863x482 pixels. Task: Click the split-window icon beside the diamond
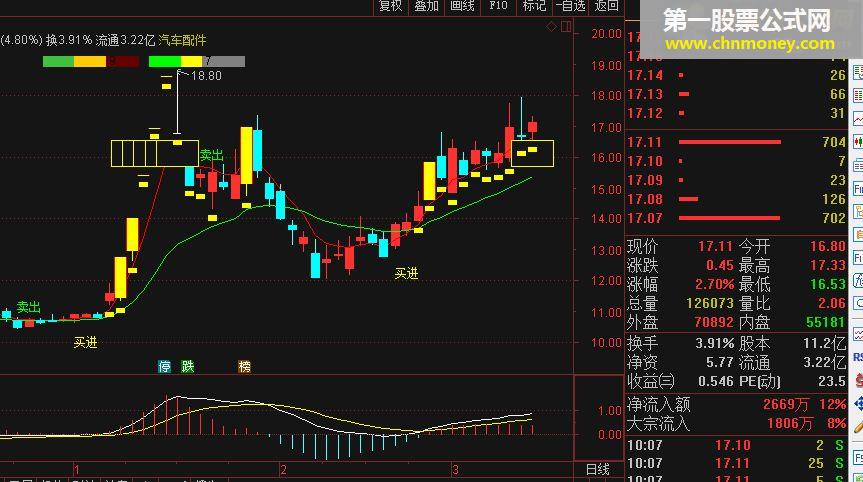(566, 26)
